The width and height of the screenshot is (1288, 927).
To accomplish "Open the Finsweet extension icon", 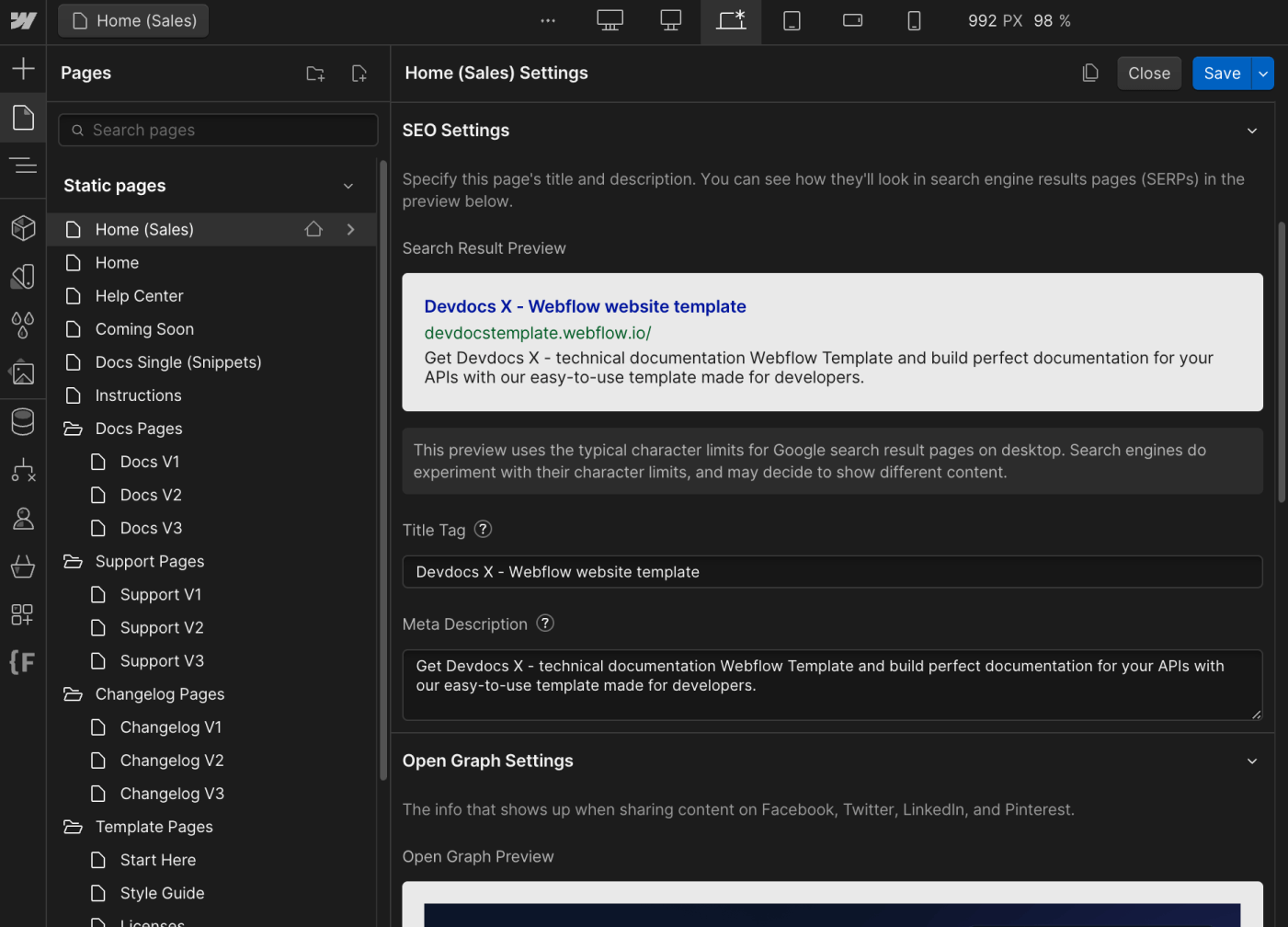I will click(x=23, y=662).
